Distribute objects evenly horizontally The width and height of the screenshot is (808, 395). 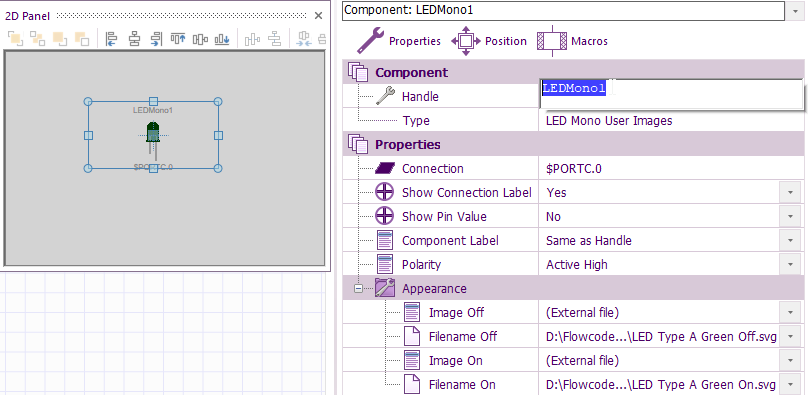252,39
